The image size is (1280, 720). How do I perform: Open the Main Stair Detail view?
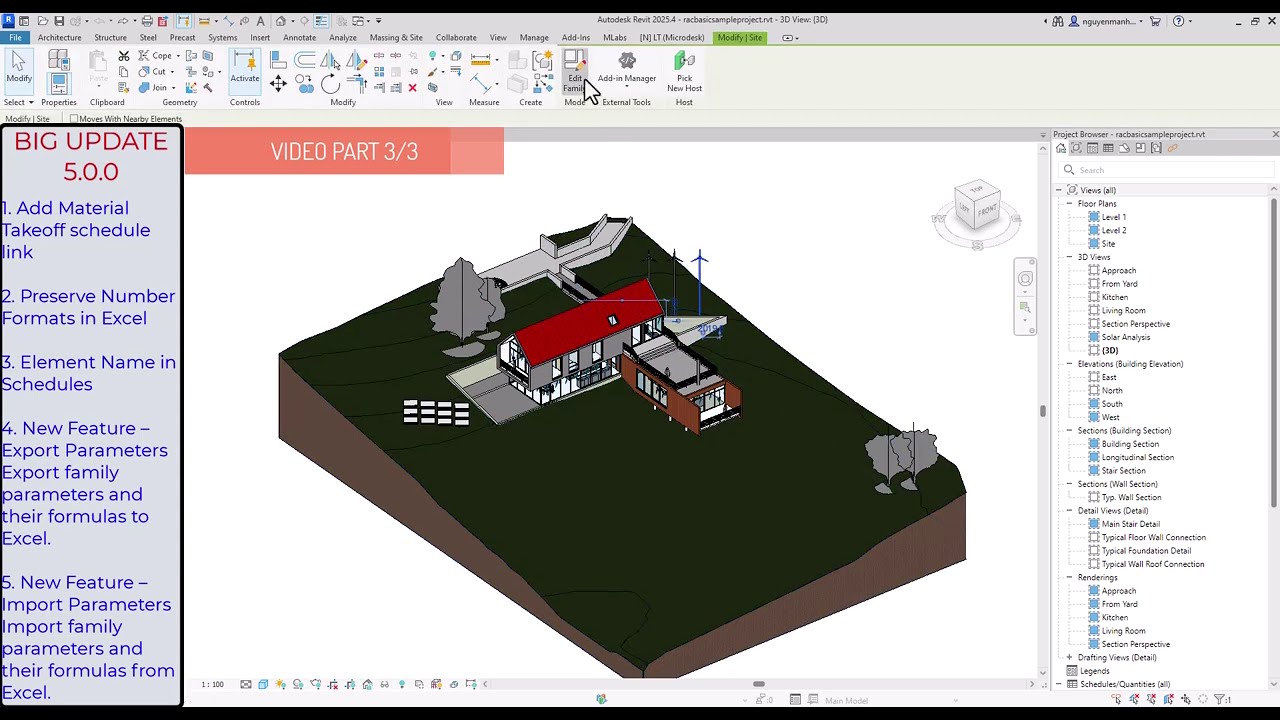(x=1130, y=524)
